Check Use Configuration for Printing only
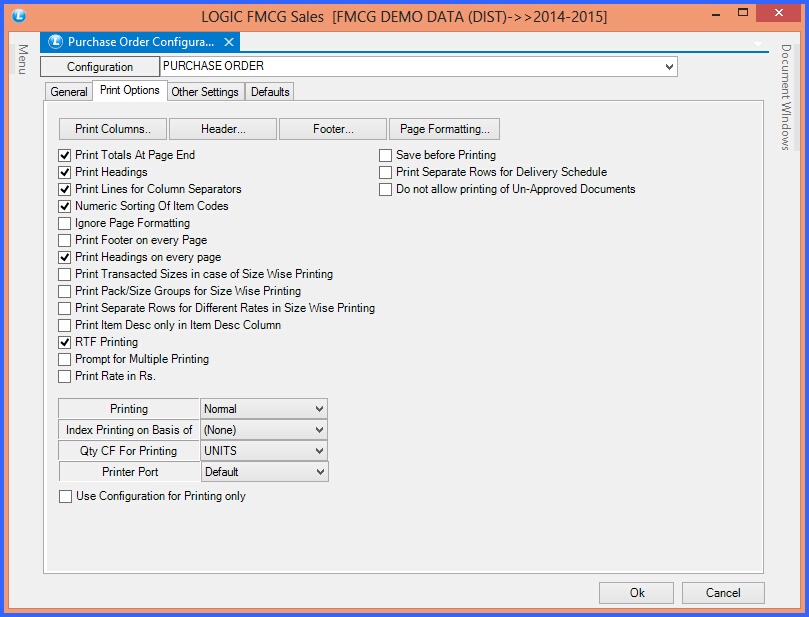Viewport: 809px width, 617px height. [66, 496]
